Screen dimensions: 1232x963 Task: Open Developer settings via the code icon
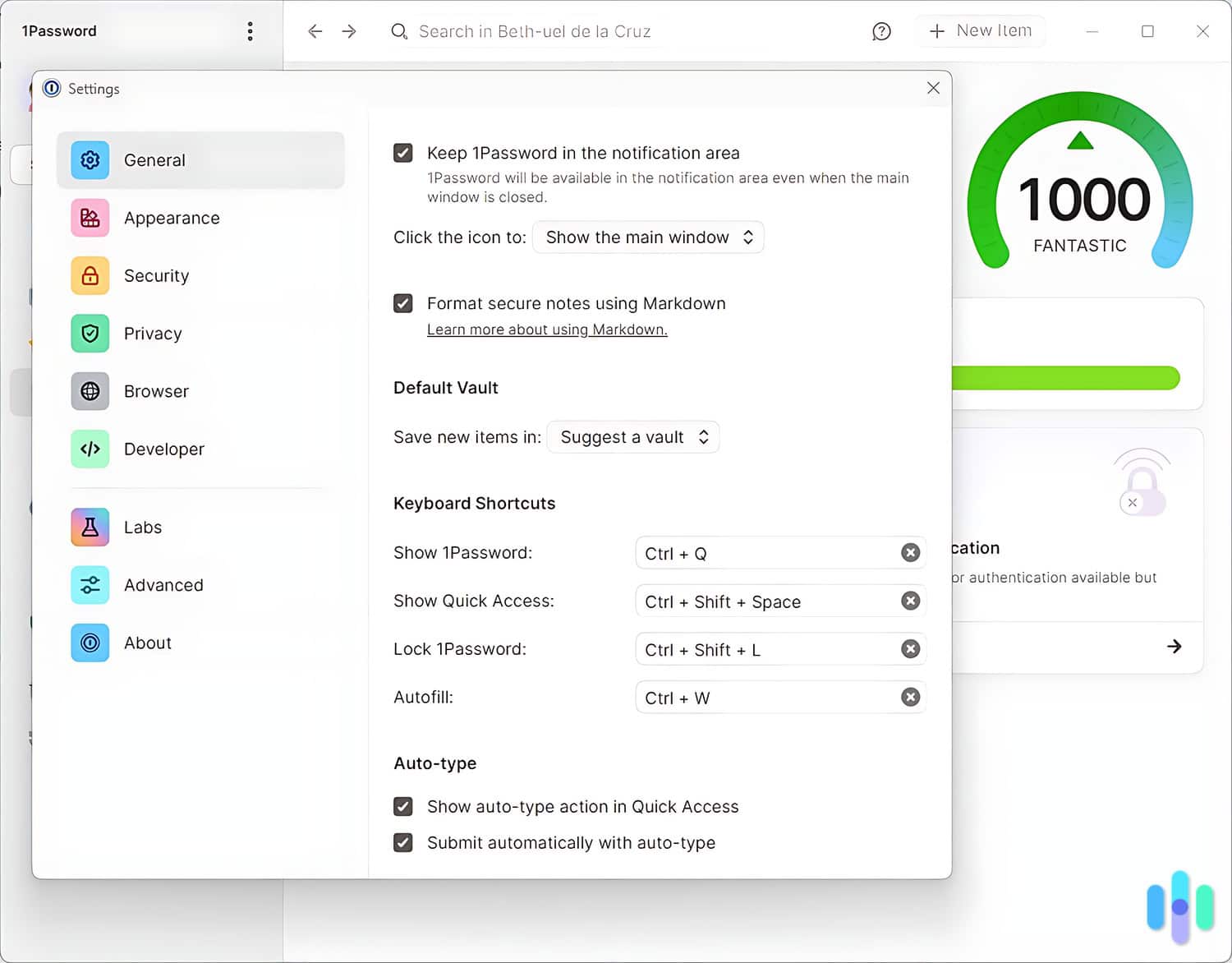(90, 449)
